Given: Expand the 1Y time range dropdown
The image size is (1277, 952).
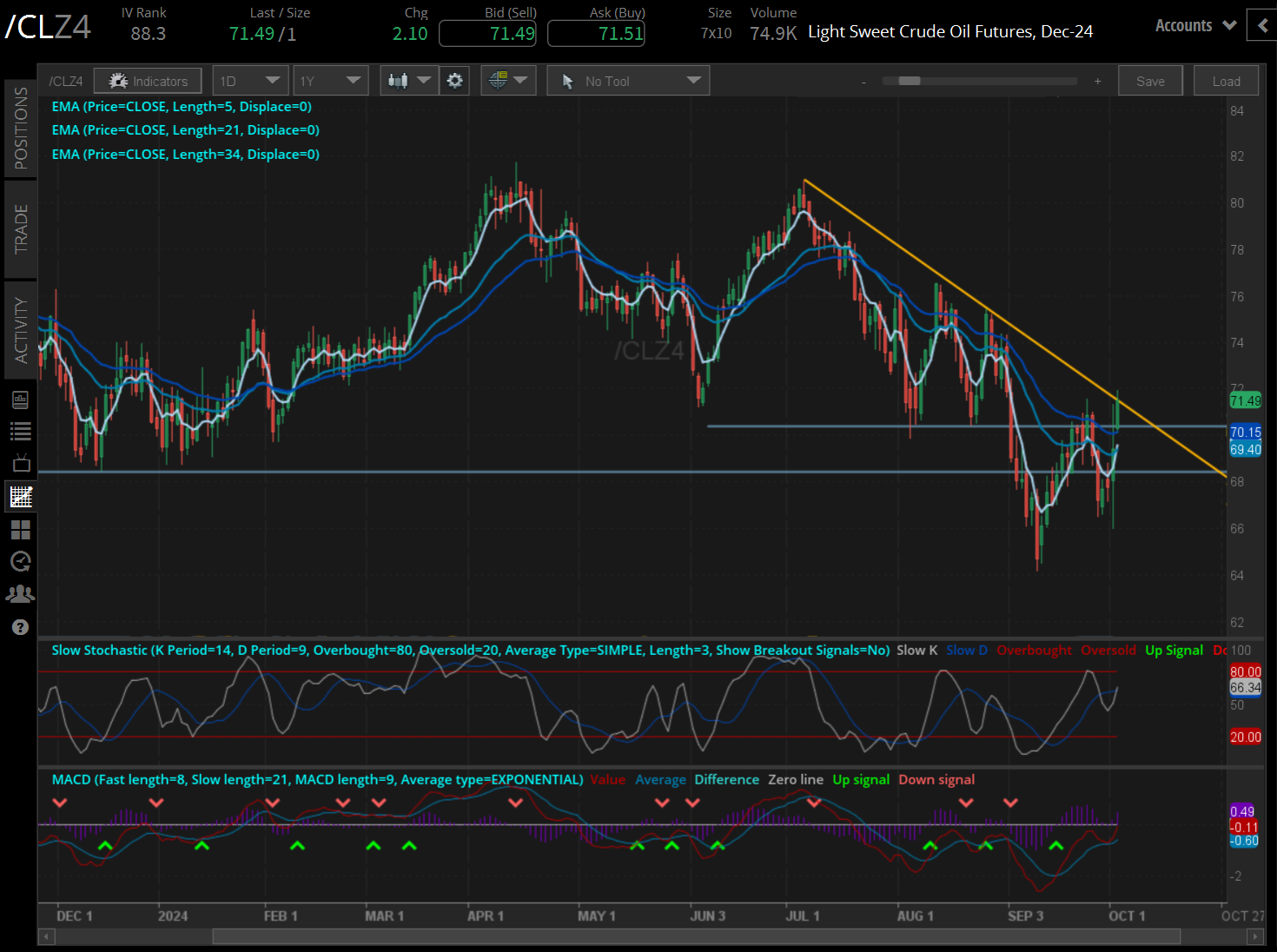Looking at the screenshot, I should 330,79.
